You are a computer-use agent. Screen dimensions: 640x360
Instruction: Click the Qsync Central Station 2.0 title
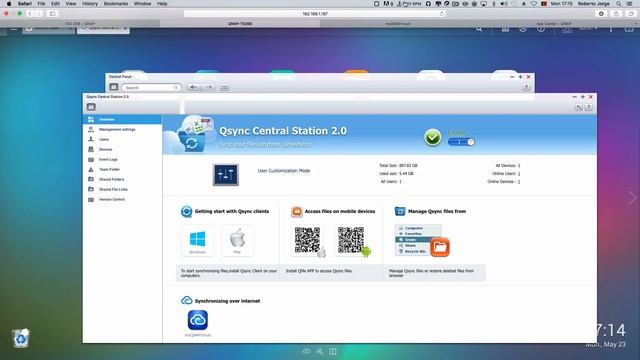[283, 131]
